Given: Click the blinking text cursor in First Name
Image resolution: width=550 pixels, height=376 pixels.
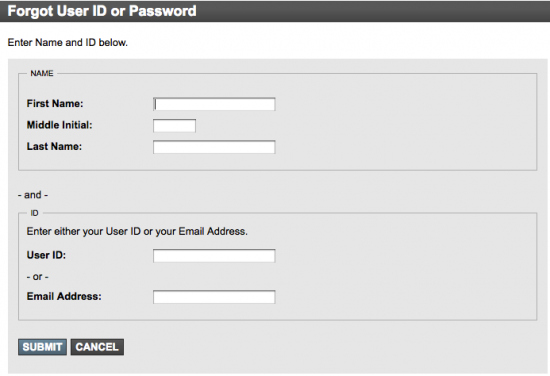Looking at the screenshot, I should (x=156, y=104).
